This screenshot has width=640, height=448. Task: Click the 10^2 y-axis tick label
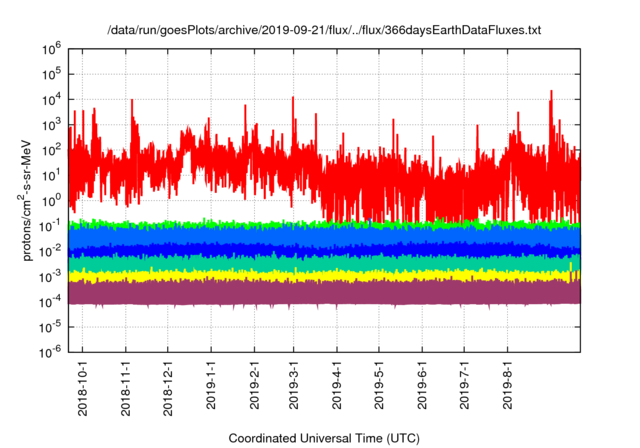point(51,150)
